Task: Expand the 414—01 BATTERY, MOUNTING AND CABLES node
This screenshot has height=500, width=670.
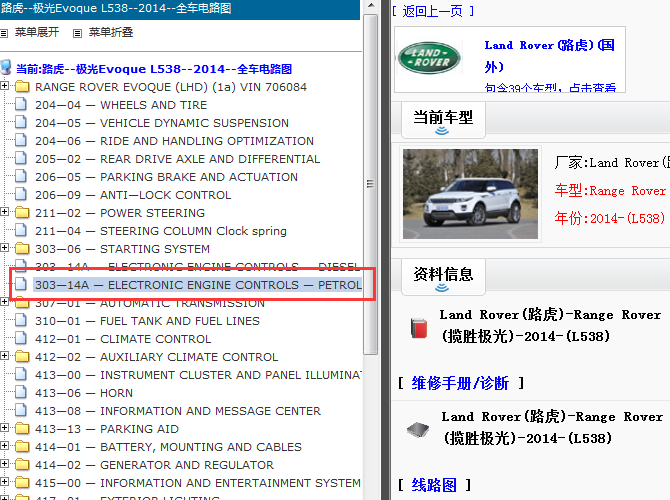Action: [x=4, y=445]
